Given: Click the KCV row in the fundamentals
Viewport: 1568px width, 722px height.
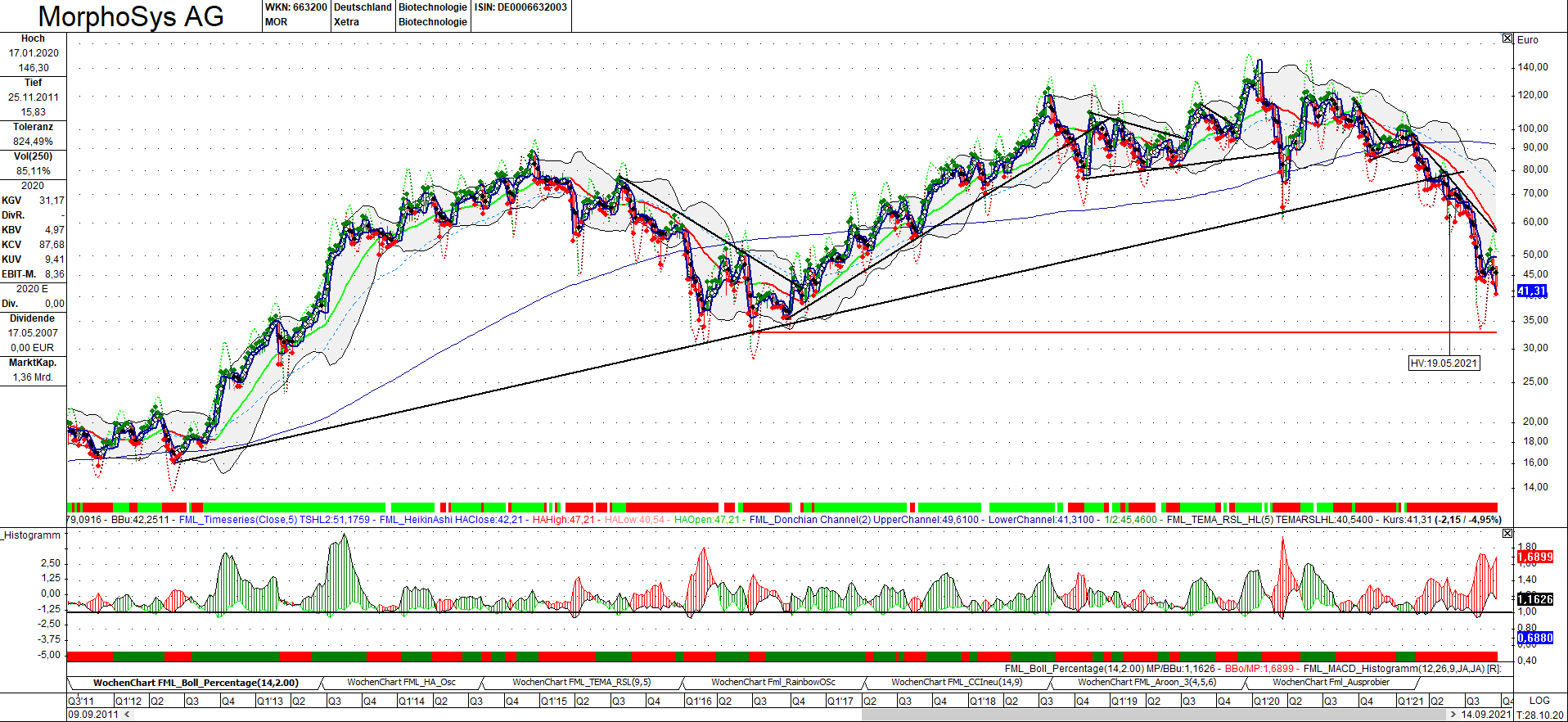Looking at the screenshot, I should 33,245.
